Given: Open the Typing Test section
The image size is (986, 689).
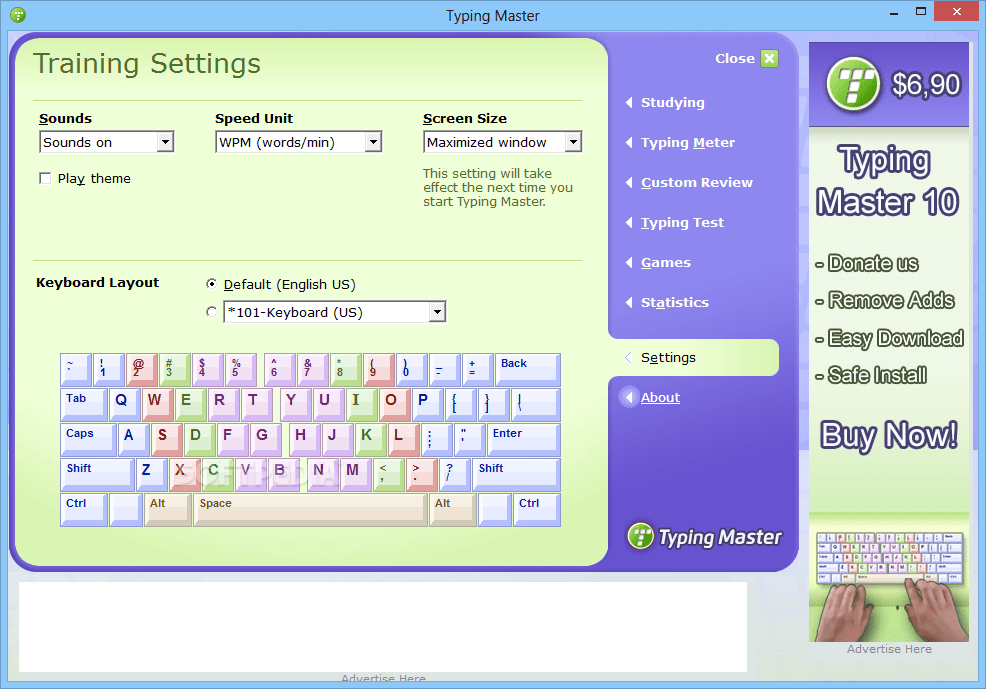Looking at the screenshot, I should (x=682, y=223).
